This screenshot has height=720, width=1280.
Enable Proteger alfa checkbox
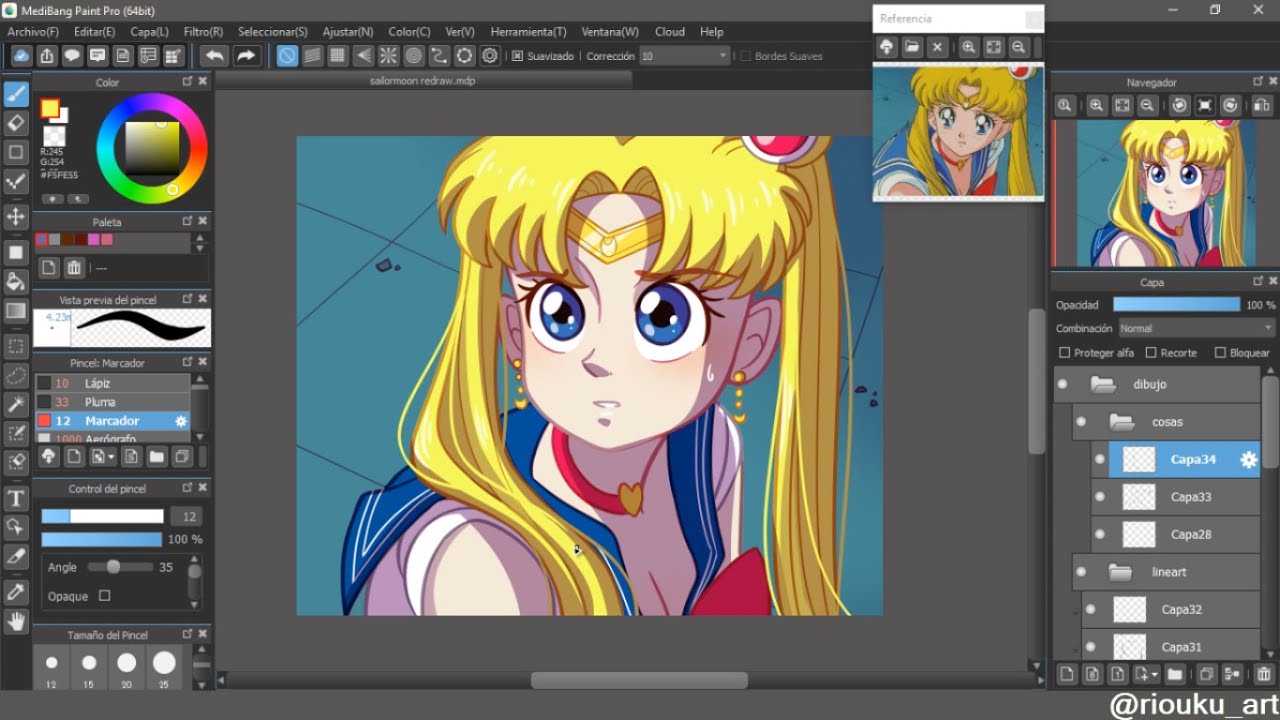coord(1065,353)
